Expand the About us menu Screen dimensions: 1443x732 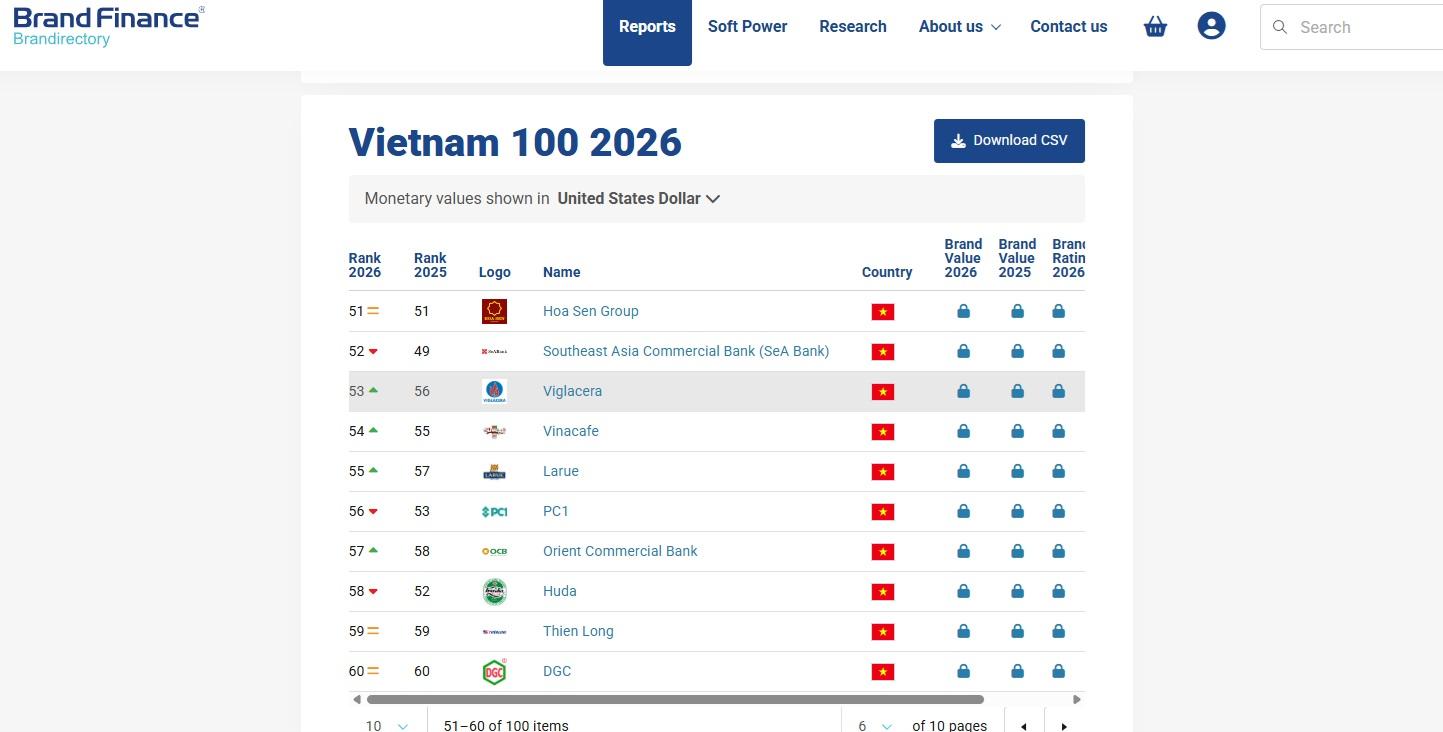959,27
